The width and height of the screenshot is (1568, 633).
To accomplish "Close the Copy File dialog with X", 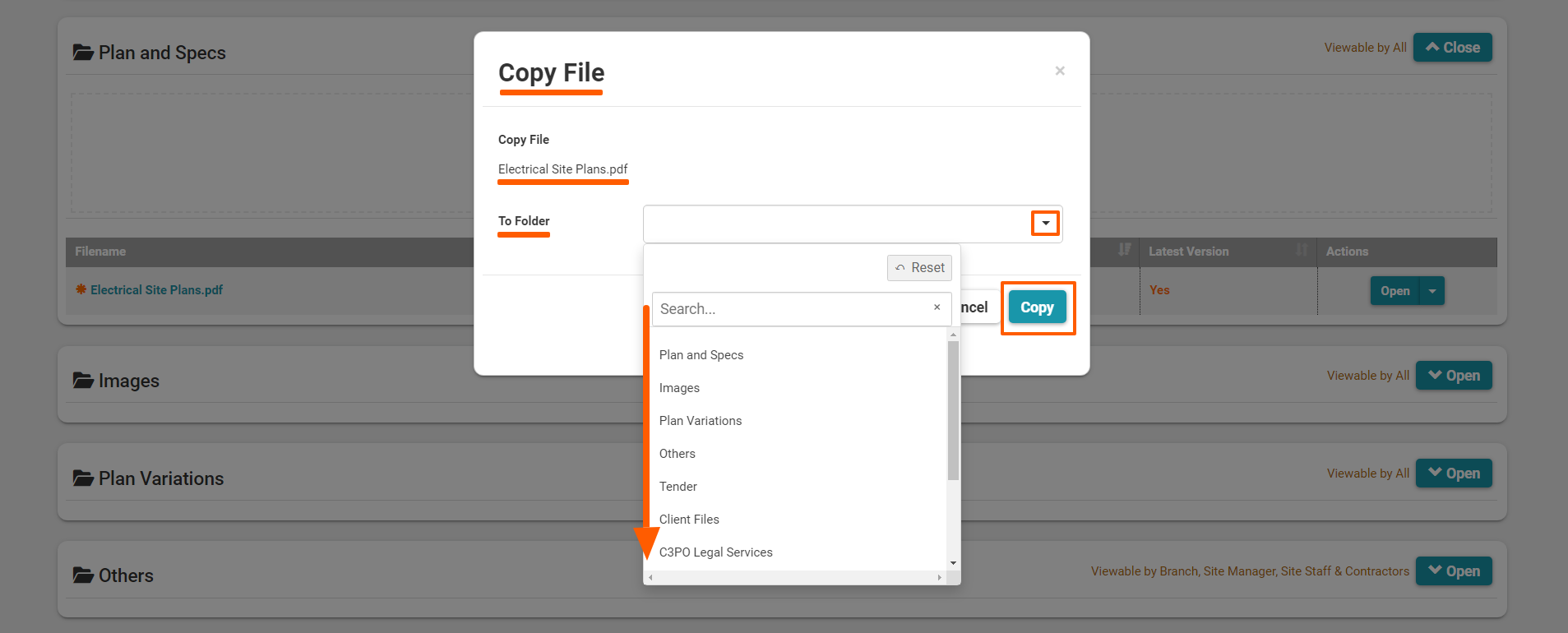I will [x=1060, y=71].
